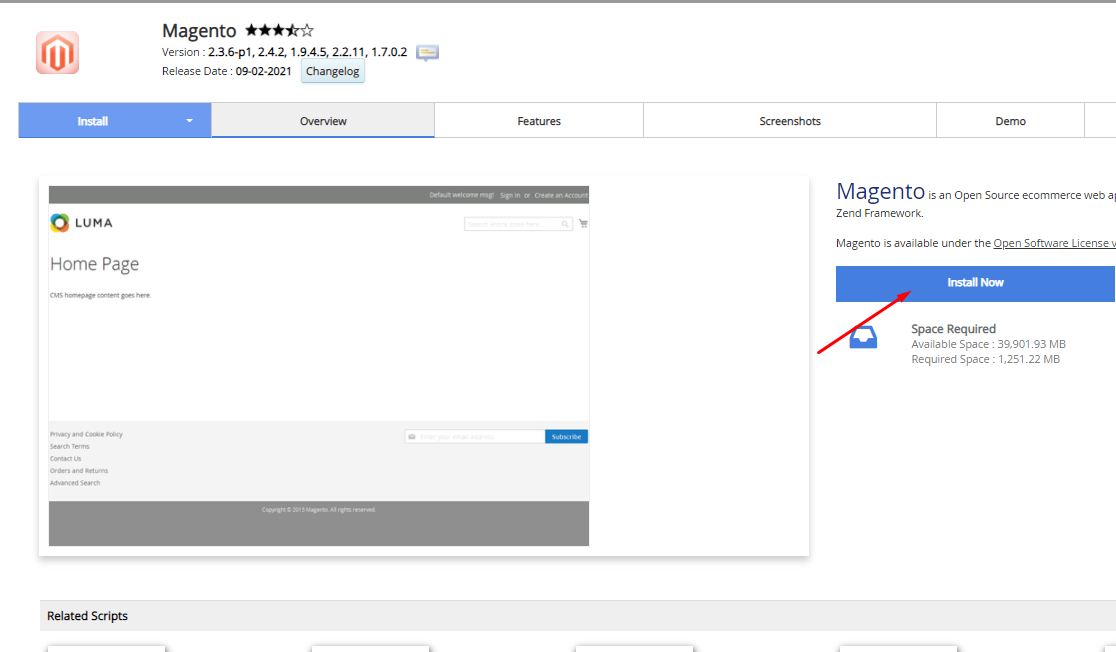Click the Required Space value text
The image size is (1116, 652).
[x=1028, y=359]
